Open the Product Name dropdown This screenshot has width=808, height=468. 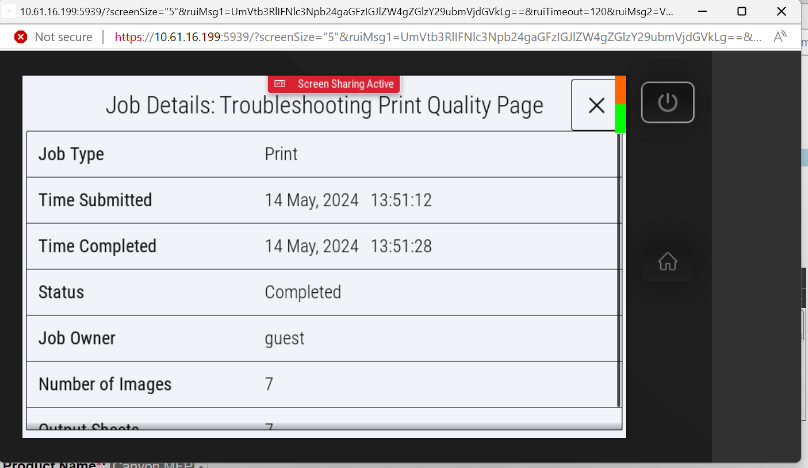pyautogui.click(x=201, y=465)
